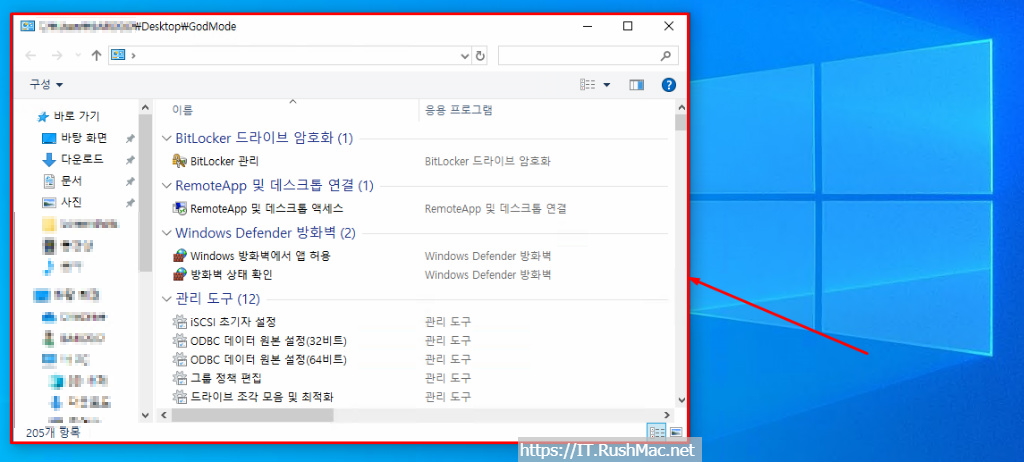Open 다운로드 in quick access
This screenshot has width=1024, height=462.
click(x=82, y=159)
